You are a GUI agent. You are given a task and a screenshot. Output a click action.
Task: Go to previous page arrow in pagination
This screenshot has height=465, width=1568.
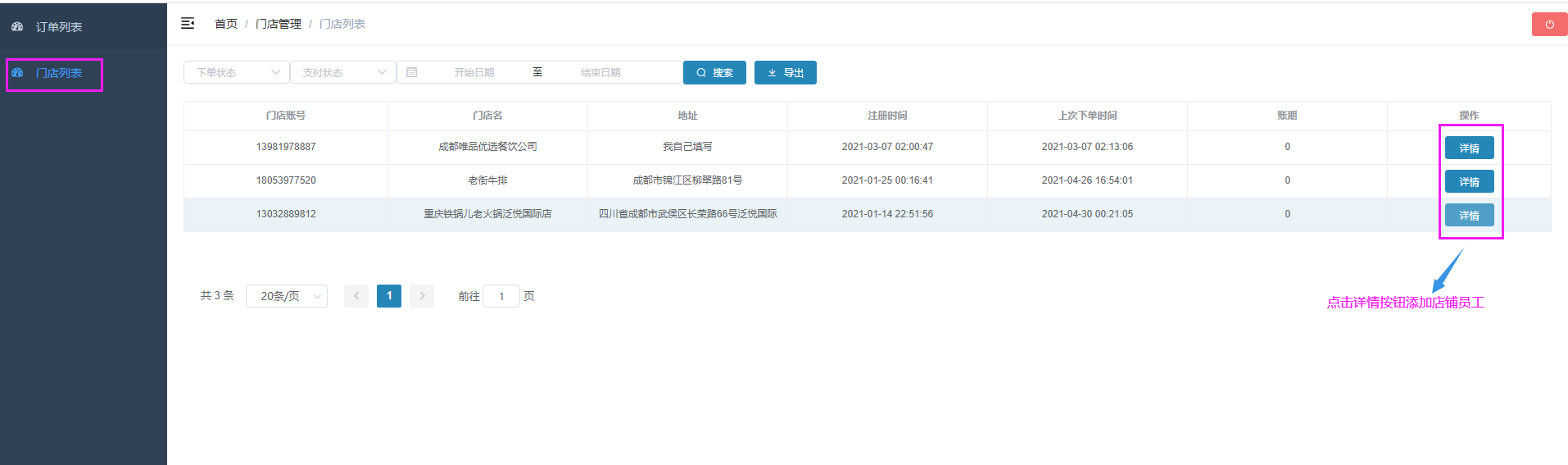coord(356,296)
